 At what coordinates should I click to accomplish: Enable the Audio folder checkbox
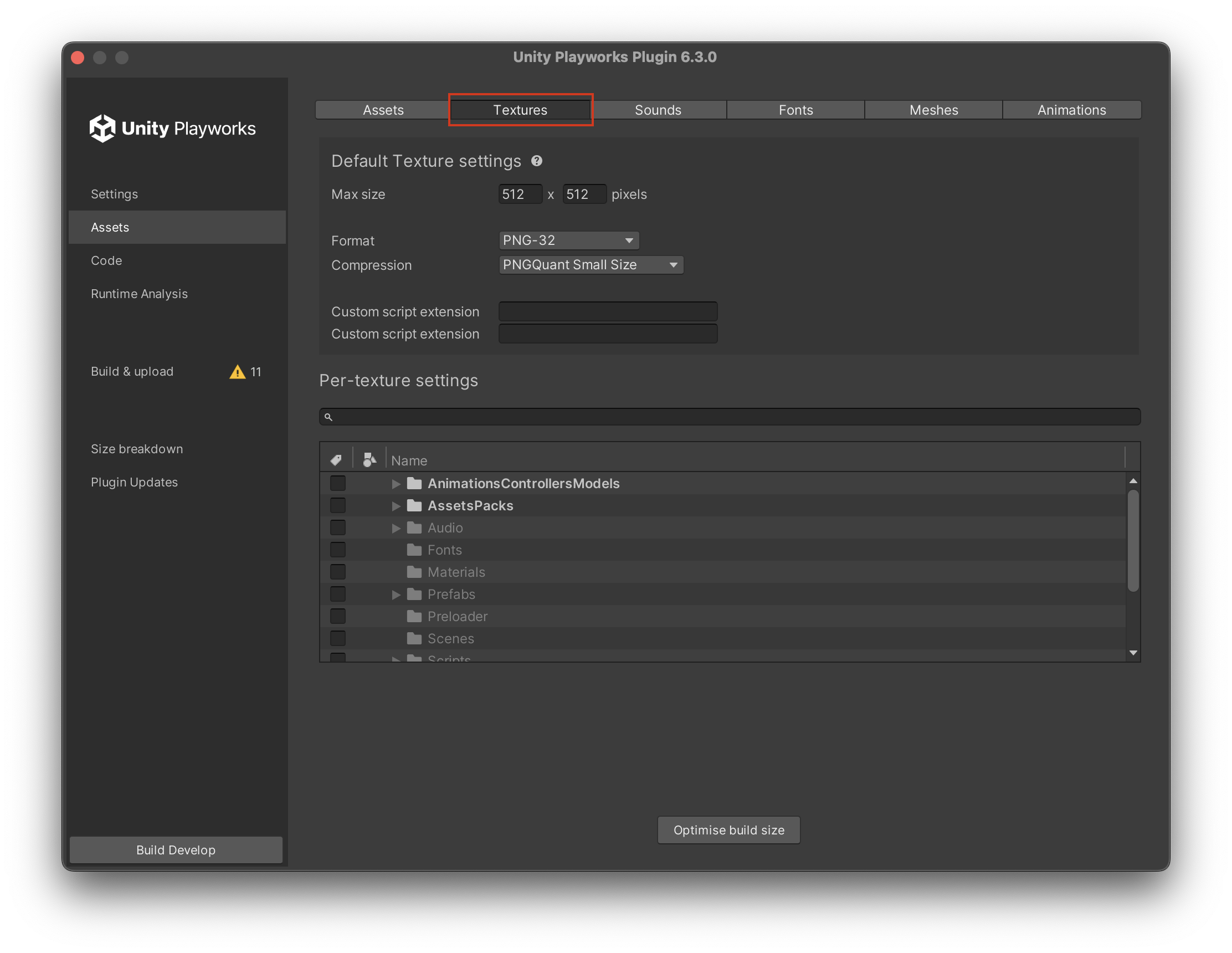pyautogui.click(x=338, y=528)
